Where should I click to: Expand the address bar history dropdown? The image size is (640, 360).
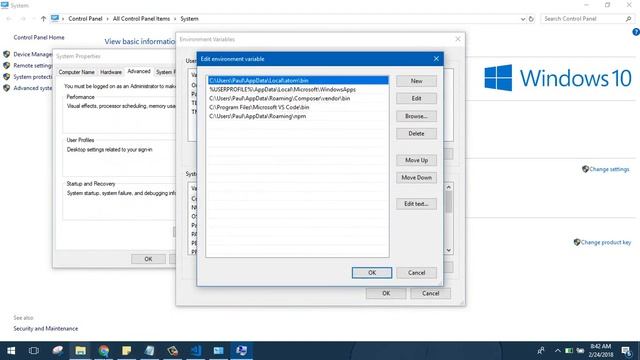(x=523, y=19)
